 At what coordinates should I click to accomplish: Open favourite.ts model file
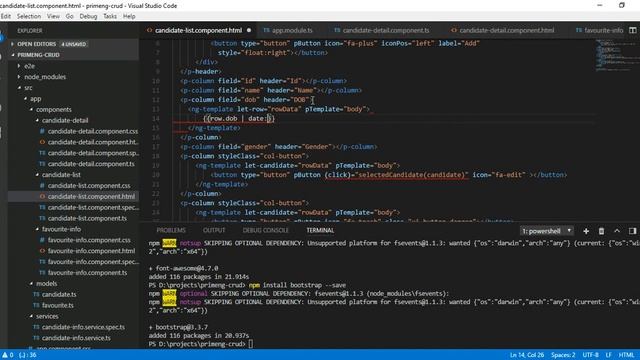(58, 305)
